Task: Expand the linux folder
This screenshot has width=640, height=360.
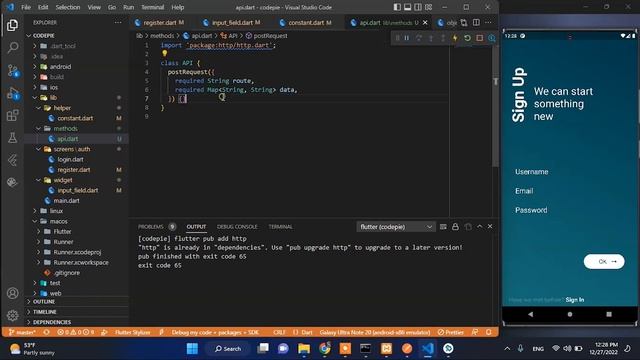Action: point(56,211)
